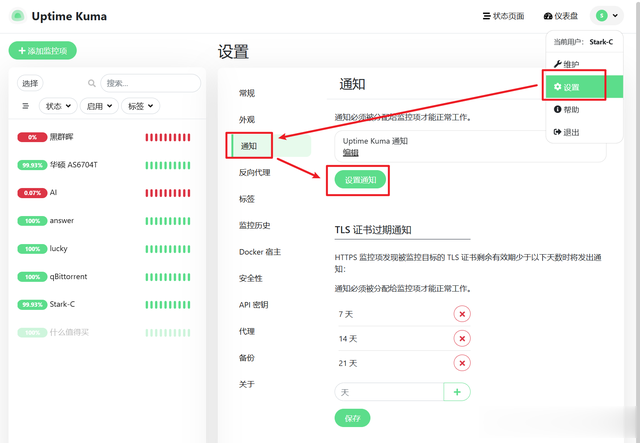Open the Docker 宿主 settings tab

click(x=260, y=252)
